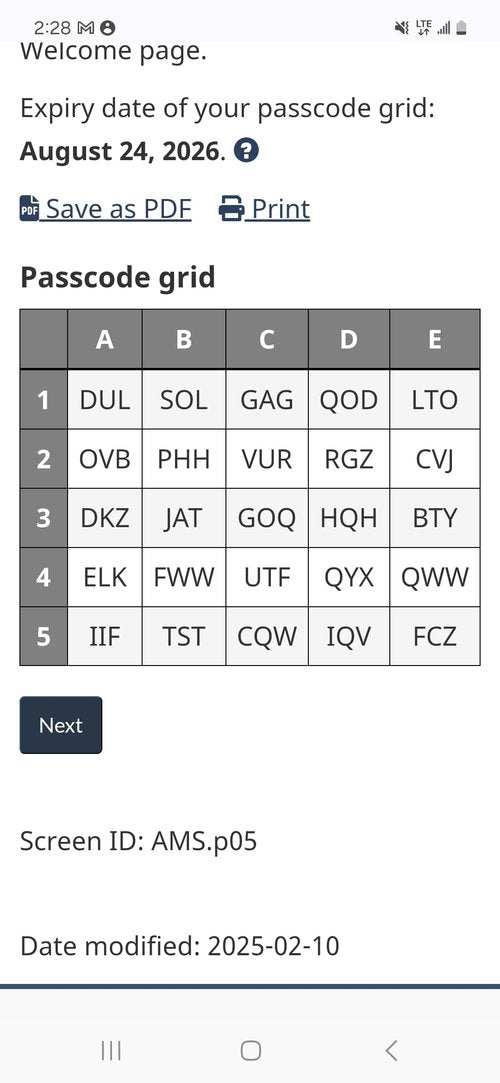Viewport: 500px width, 1083px height.
Task: Select passcode cell DUL in grid
Action: pyautogui.click(x=105, y=400)
